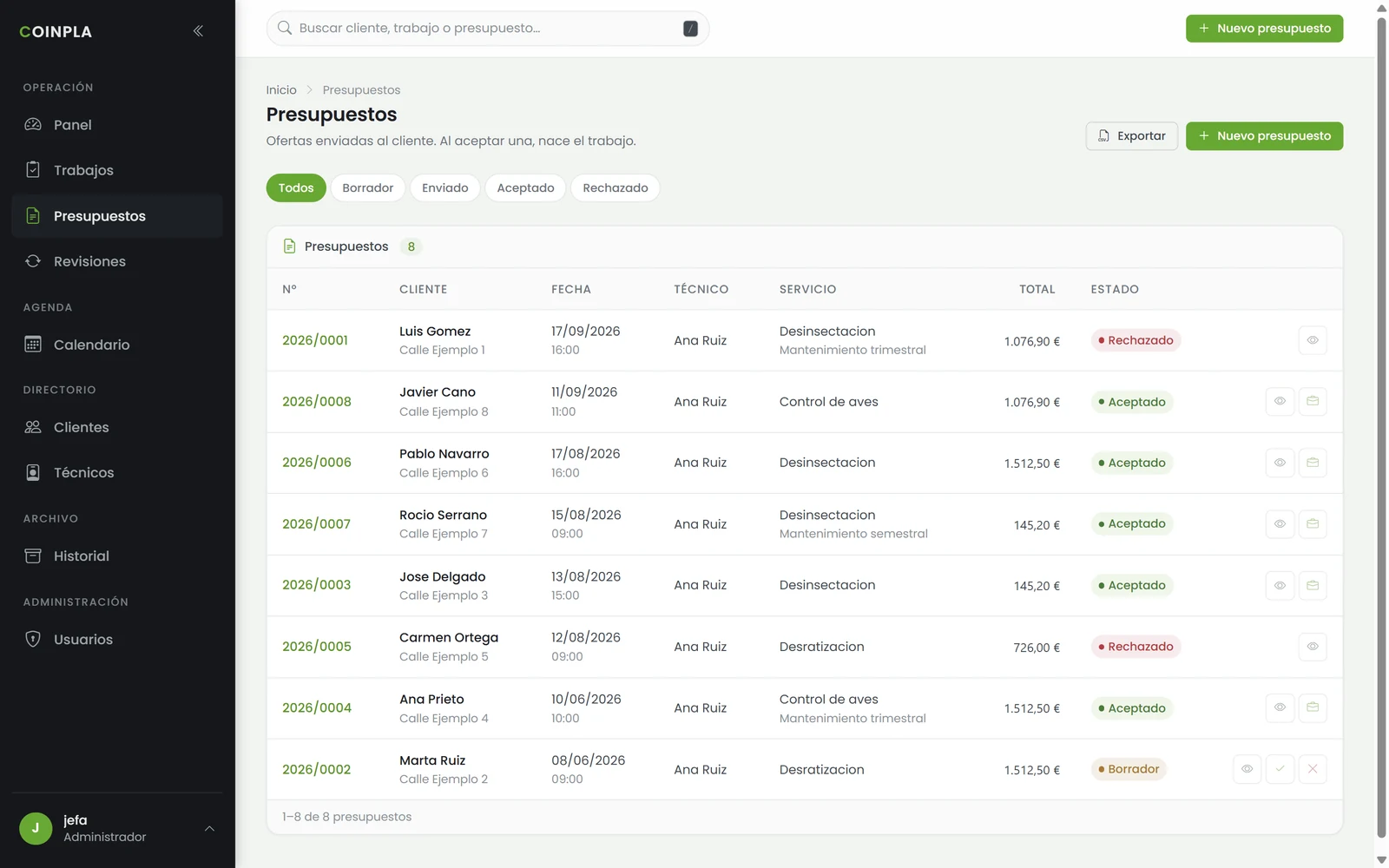Open the job for quote 2026/0003 (briefcase icon)
Screen dimensions: 1389x868
pyautogui.click(x=1313, y=585)
